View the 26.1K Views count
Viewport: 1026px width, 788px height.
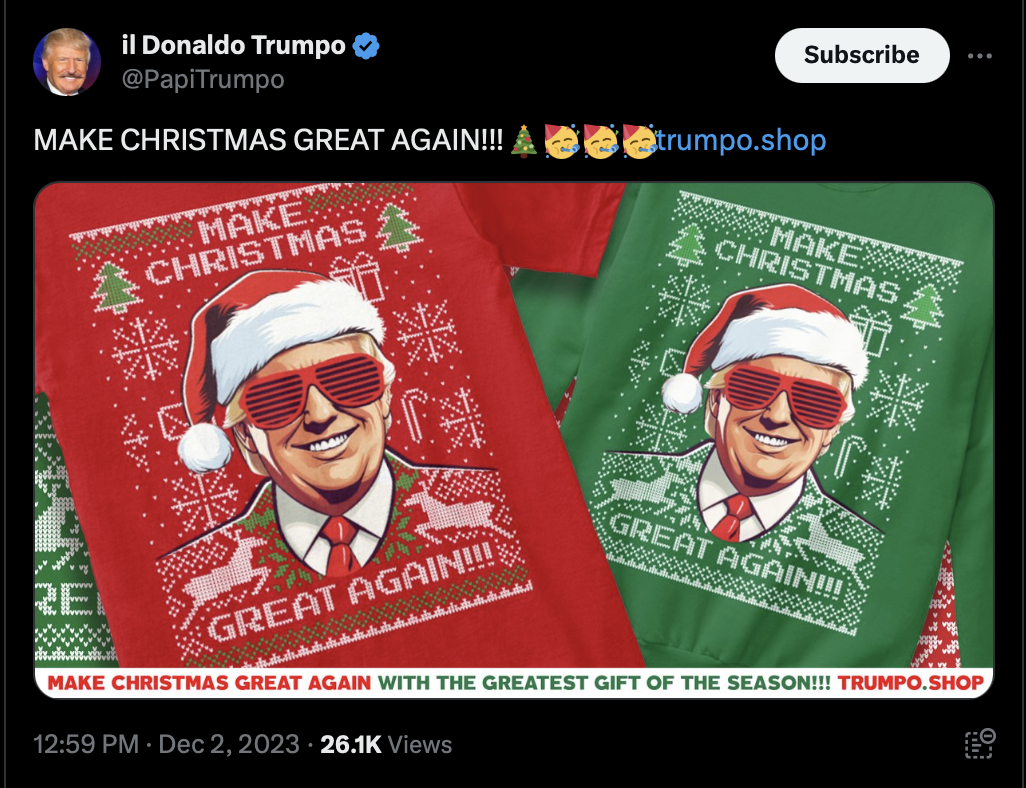[x=386, y=744]
